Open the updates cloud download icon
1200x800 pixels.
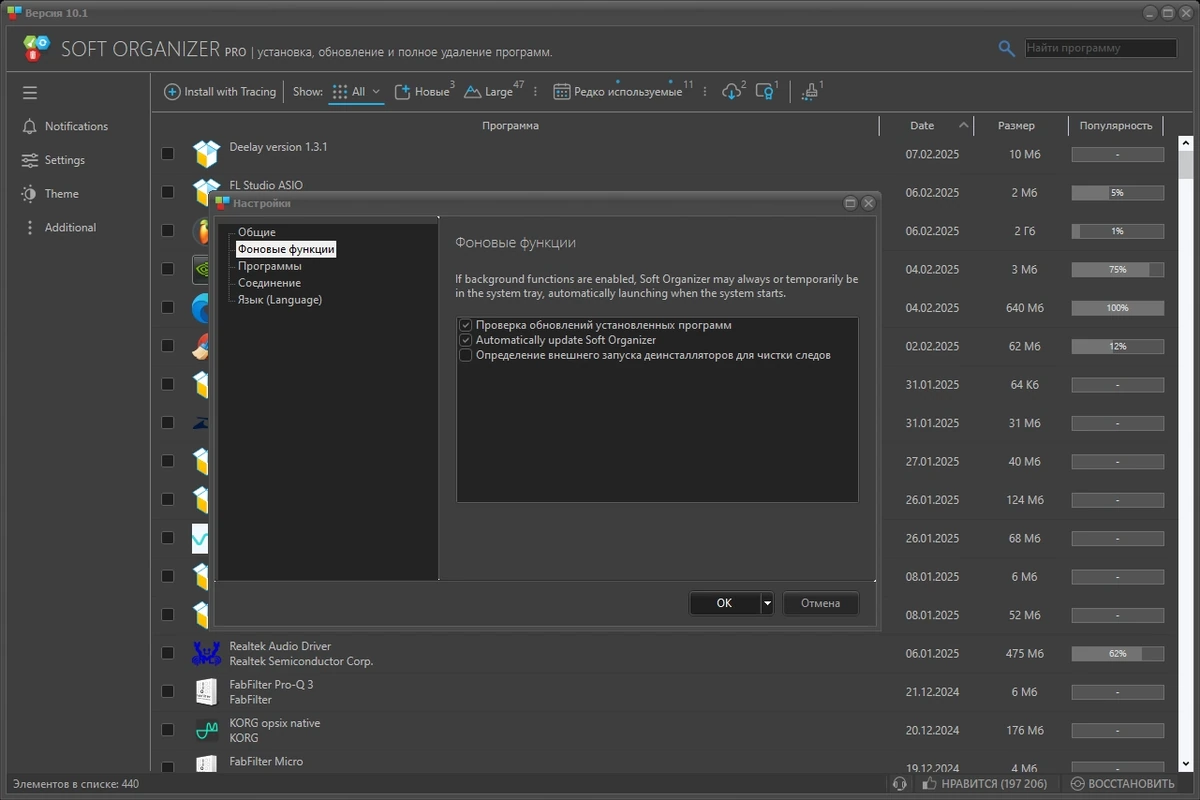[731, 92]
